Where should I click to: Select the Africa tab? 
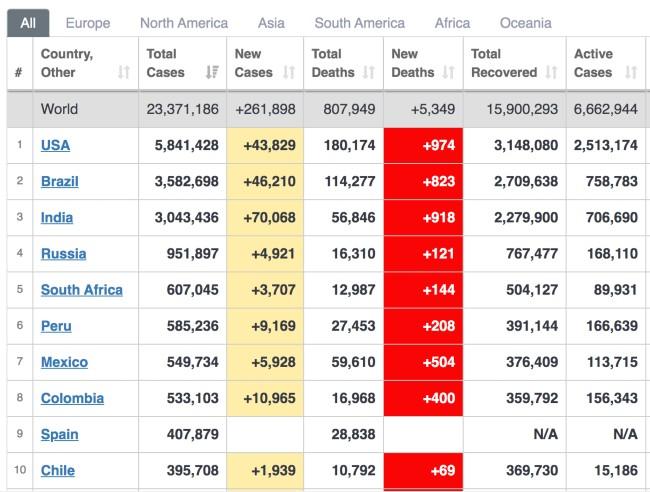pyautogui.click(x=452, y=22)
